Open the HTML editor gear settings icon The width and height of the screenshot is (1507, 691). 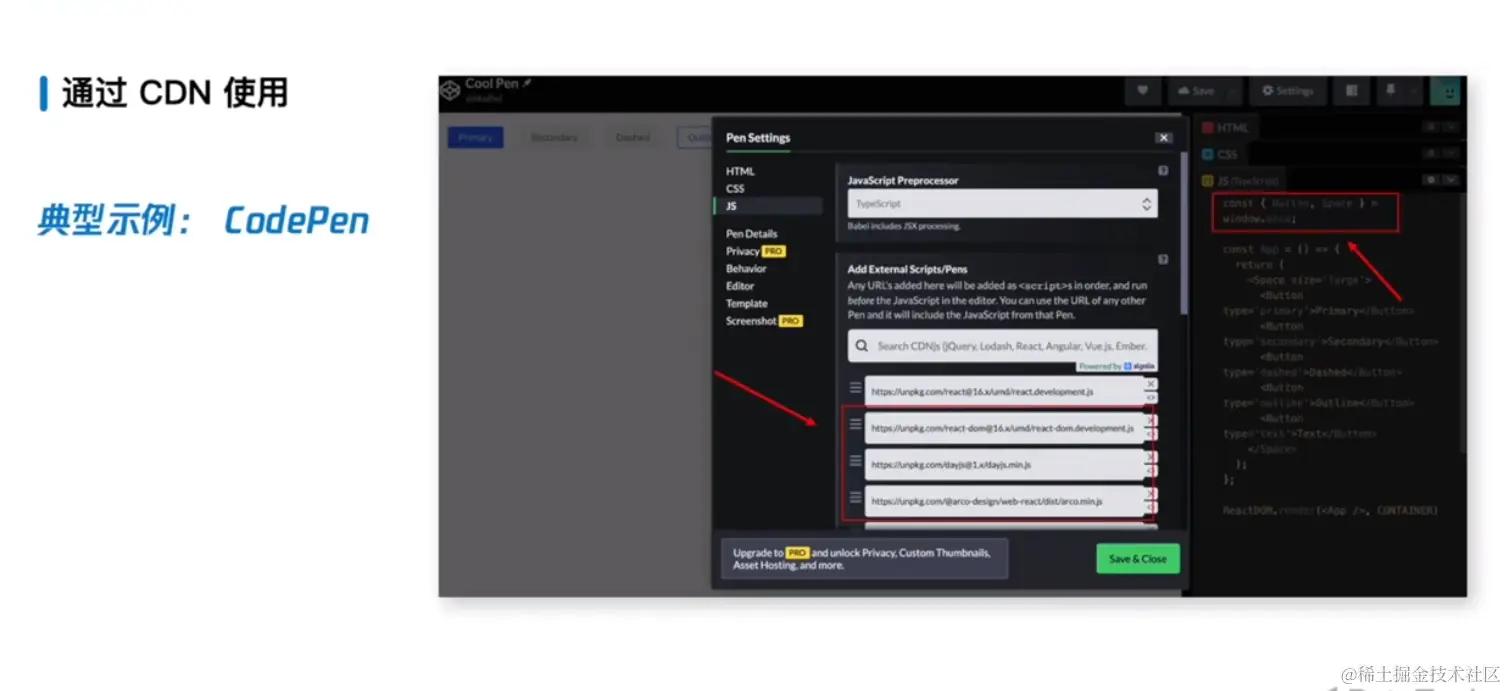(x=1432, y=128)
